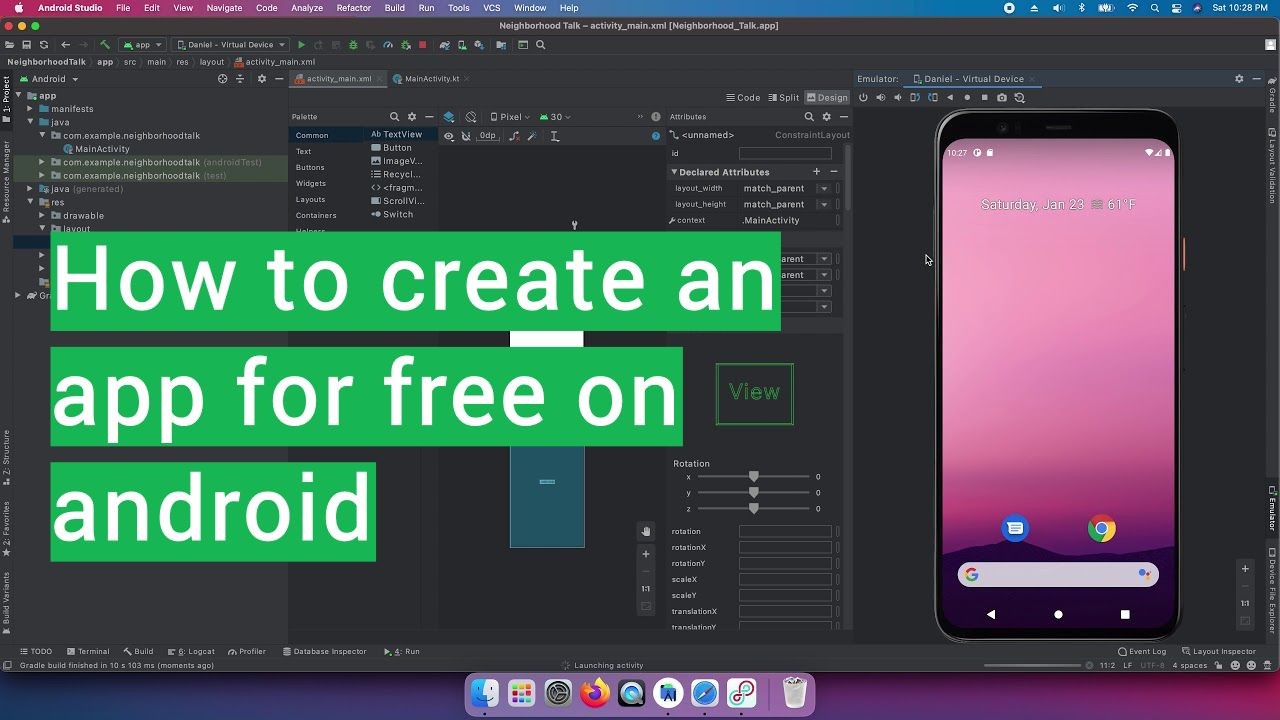1280x720 pixels.
Task: Open the Profiler gauge icon in toolbar
Action: tap(388, 45)
